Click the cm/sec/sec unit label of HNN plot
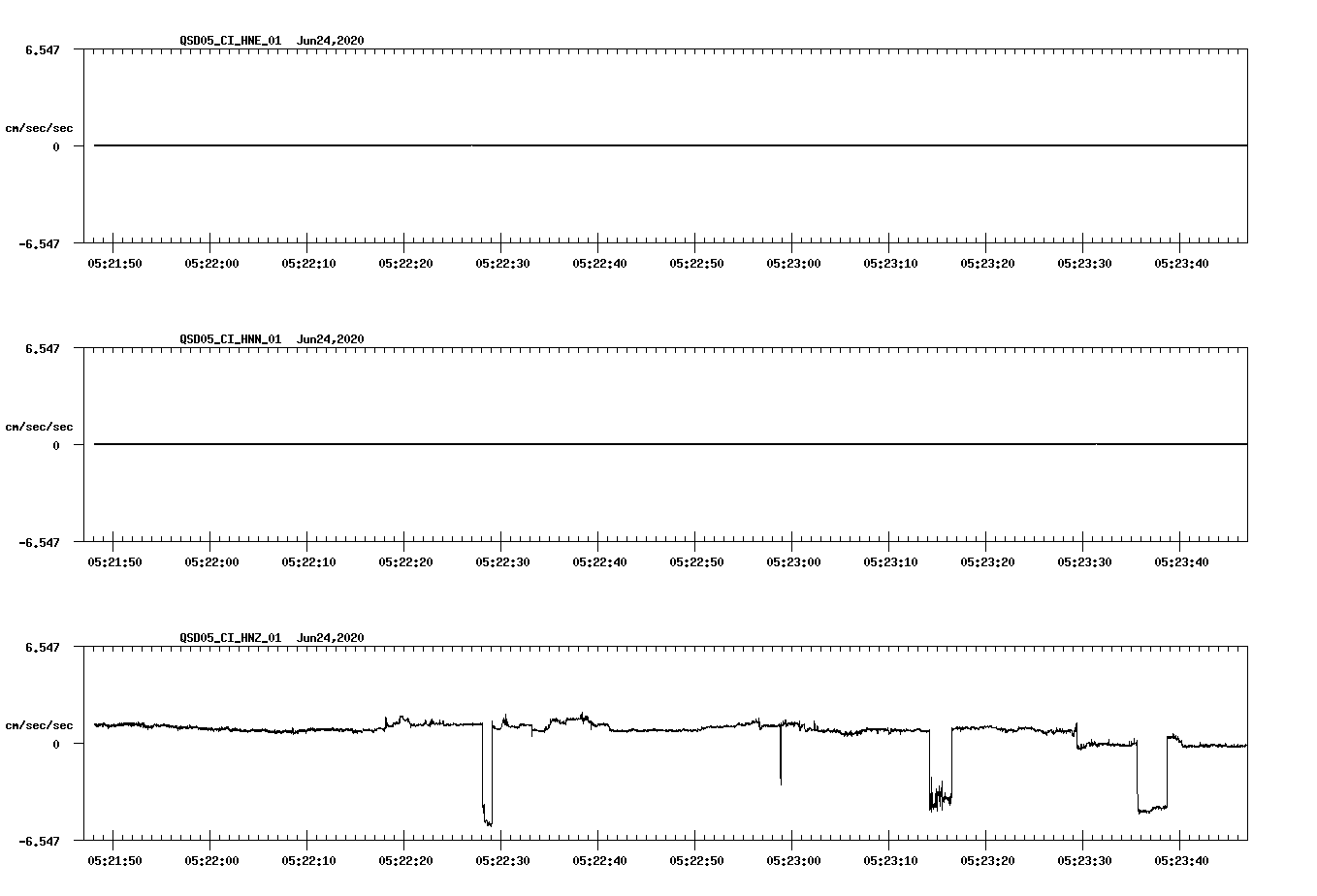Screen dimensions: 1317x896 [40, 427]
